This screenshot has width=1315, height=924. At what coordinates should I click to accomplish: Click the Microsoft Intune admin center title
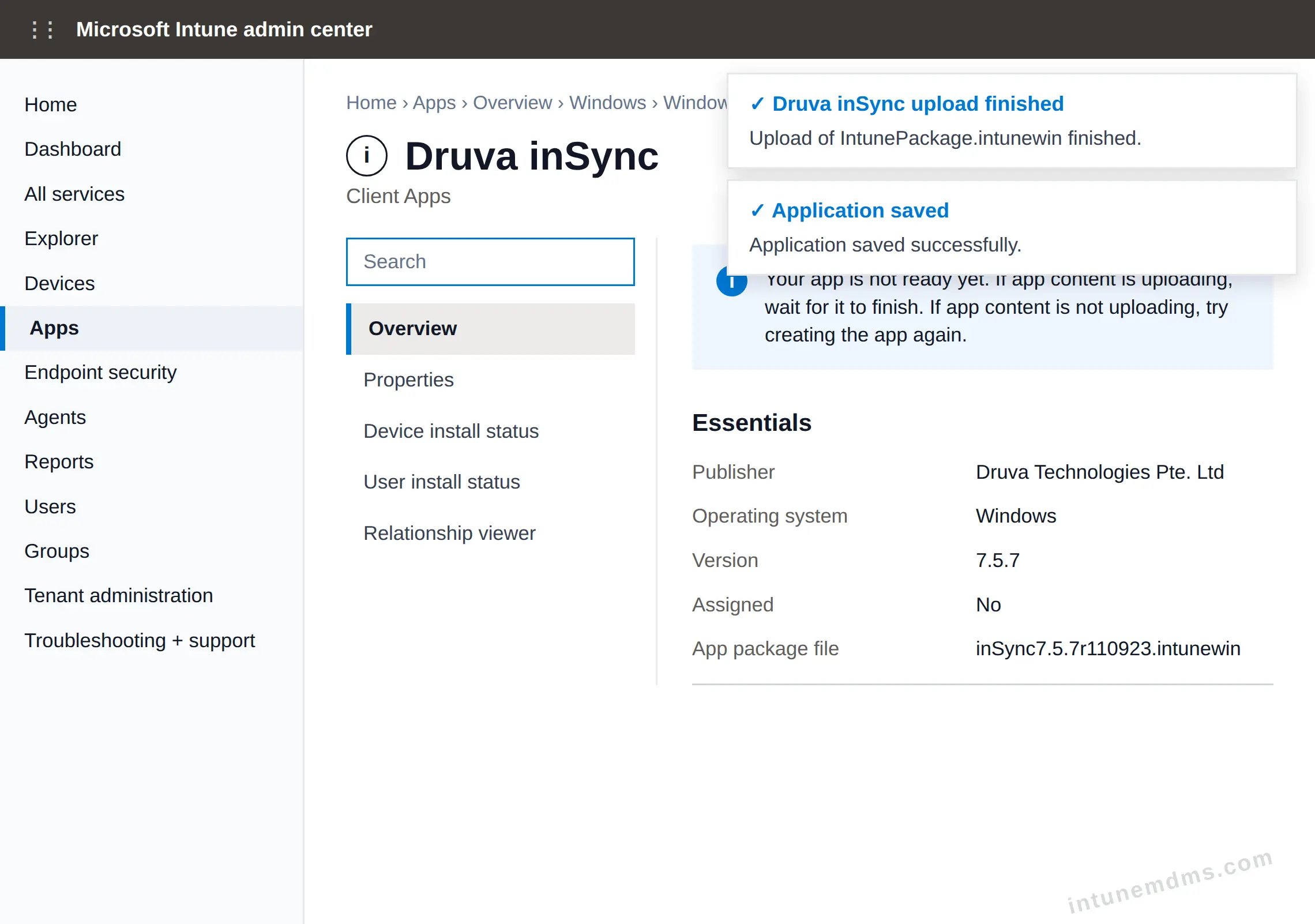pos(224,29)
